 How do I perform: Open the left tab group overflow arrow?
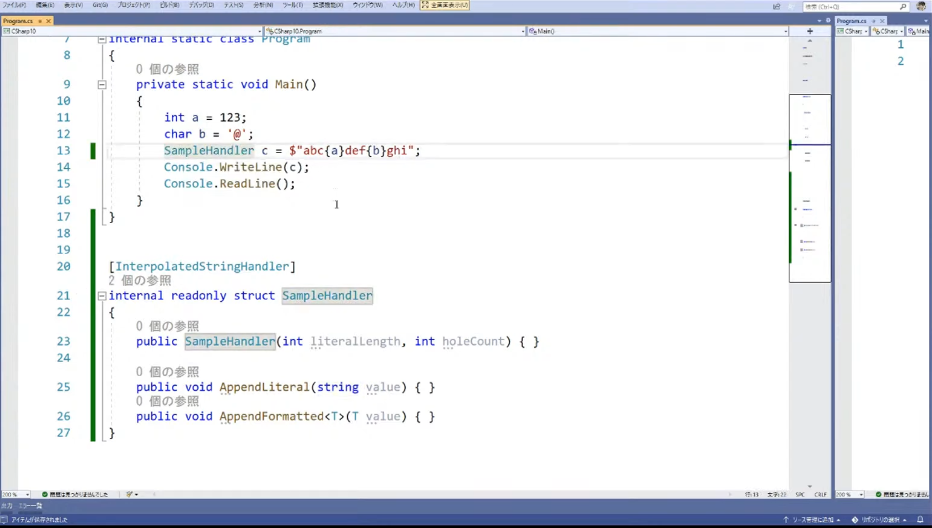pos(820,21)
